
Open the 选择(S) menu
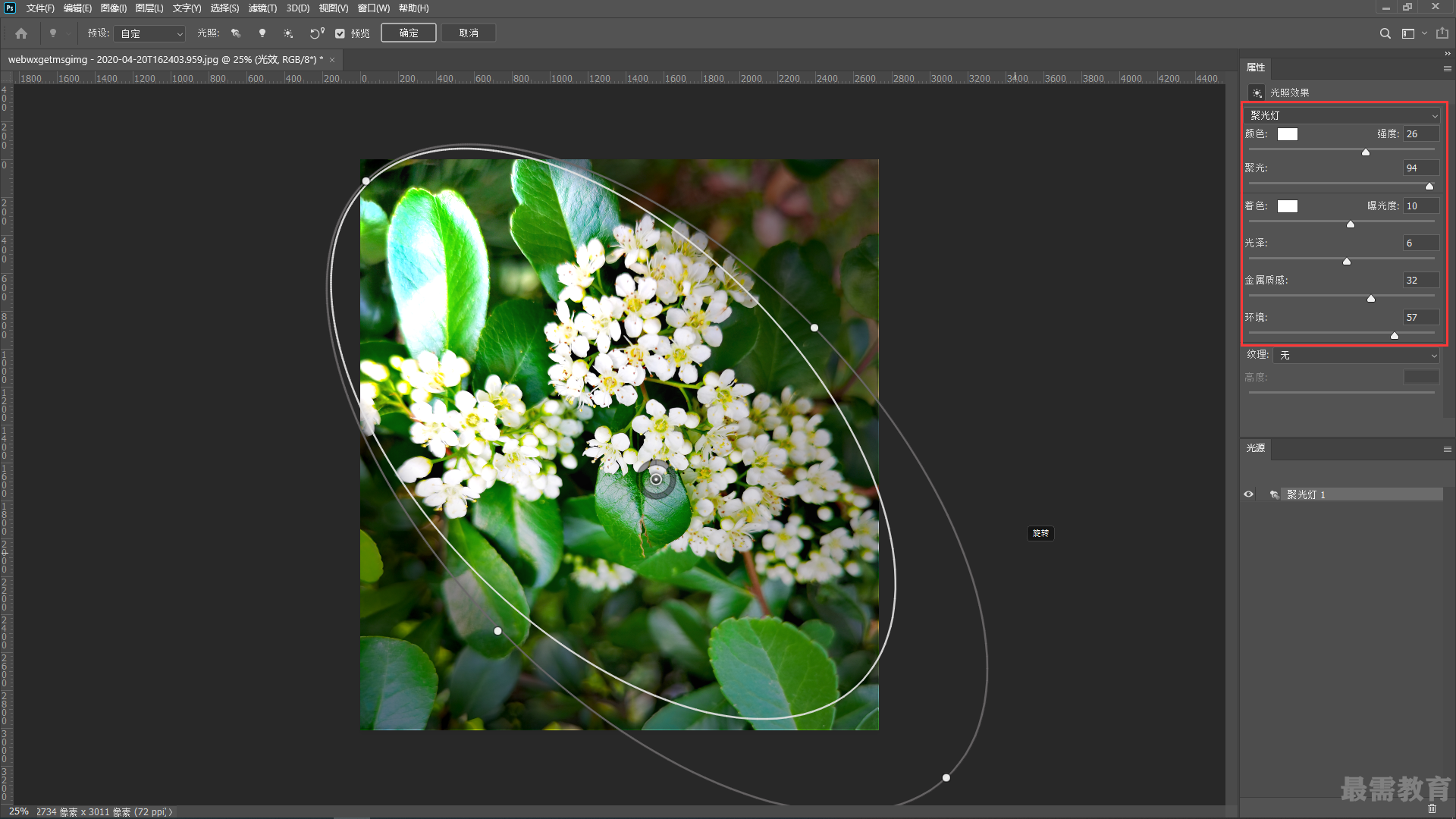click(x=224, y=8)
